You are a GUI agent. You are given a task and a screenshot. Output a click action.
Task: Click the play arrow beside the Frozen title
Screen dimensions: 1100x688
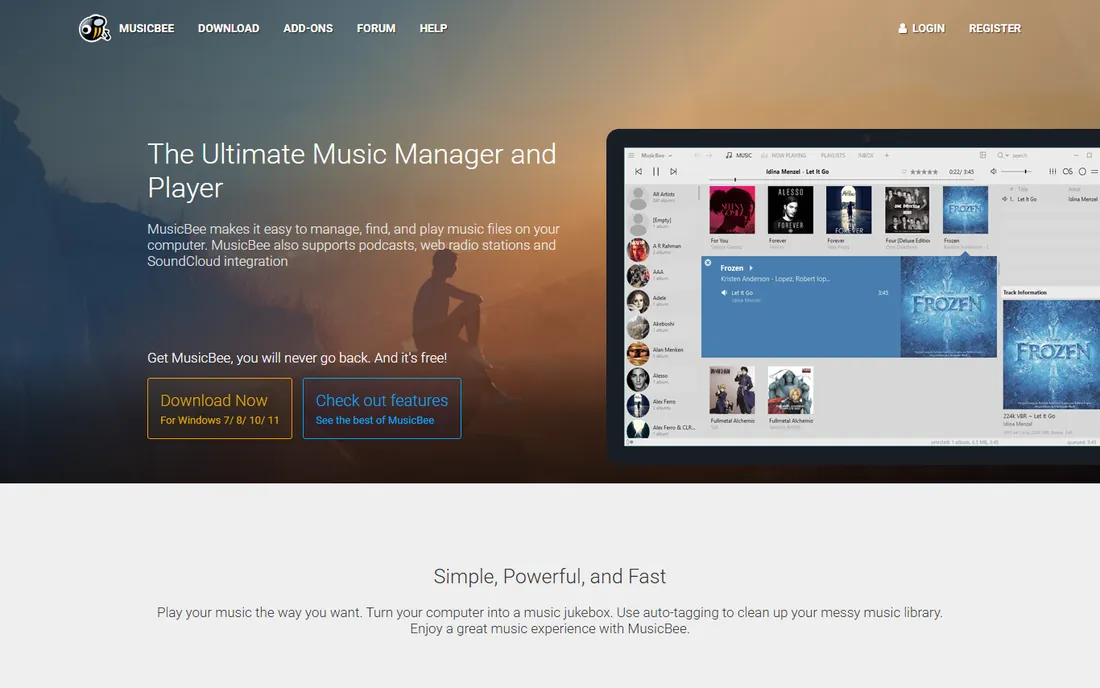point(751,268)
